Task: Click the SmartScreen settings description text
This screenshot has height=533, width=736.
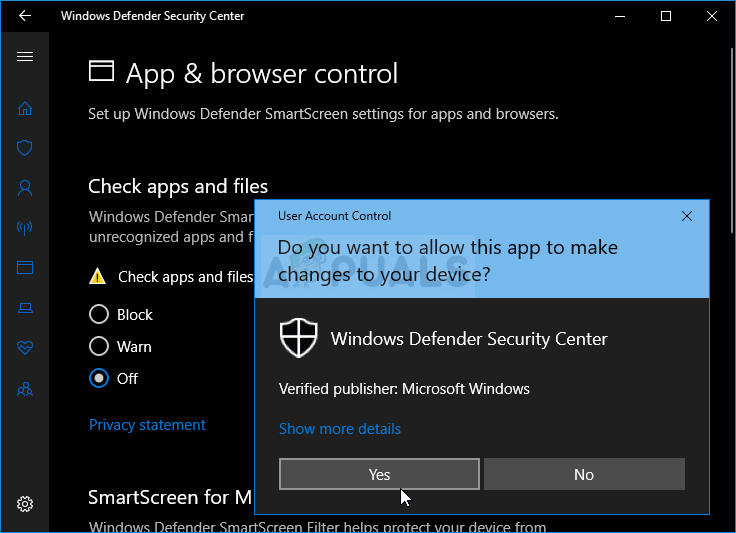Action: click(x=323, y=114)
